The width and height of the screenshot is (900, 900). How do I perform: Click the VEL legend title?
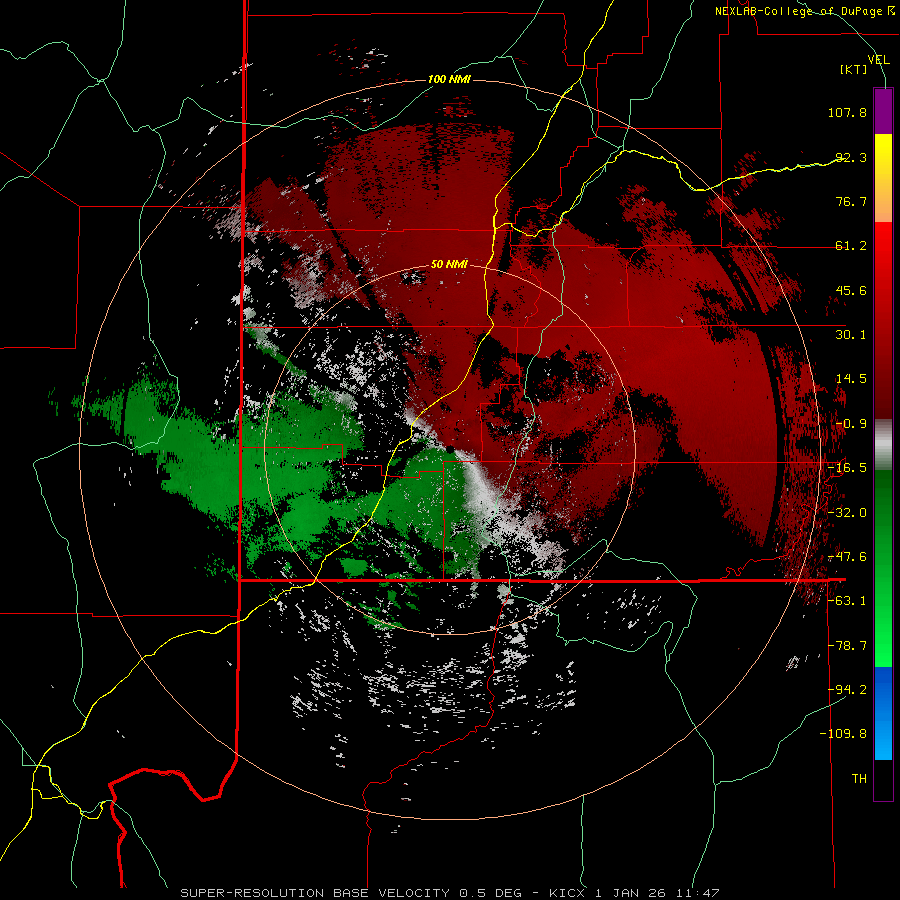tap(878, 60)
